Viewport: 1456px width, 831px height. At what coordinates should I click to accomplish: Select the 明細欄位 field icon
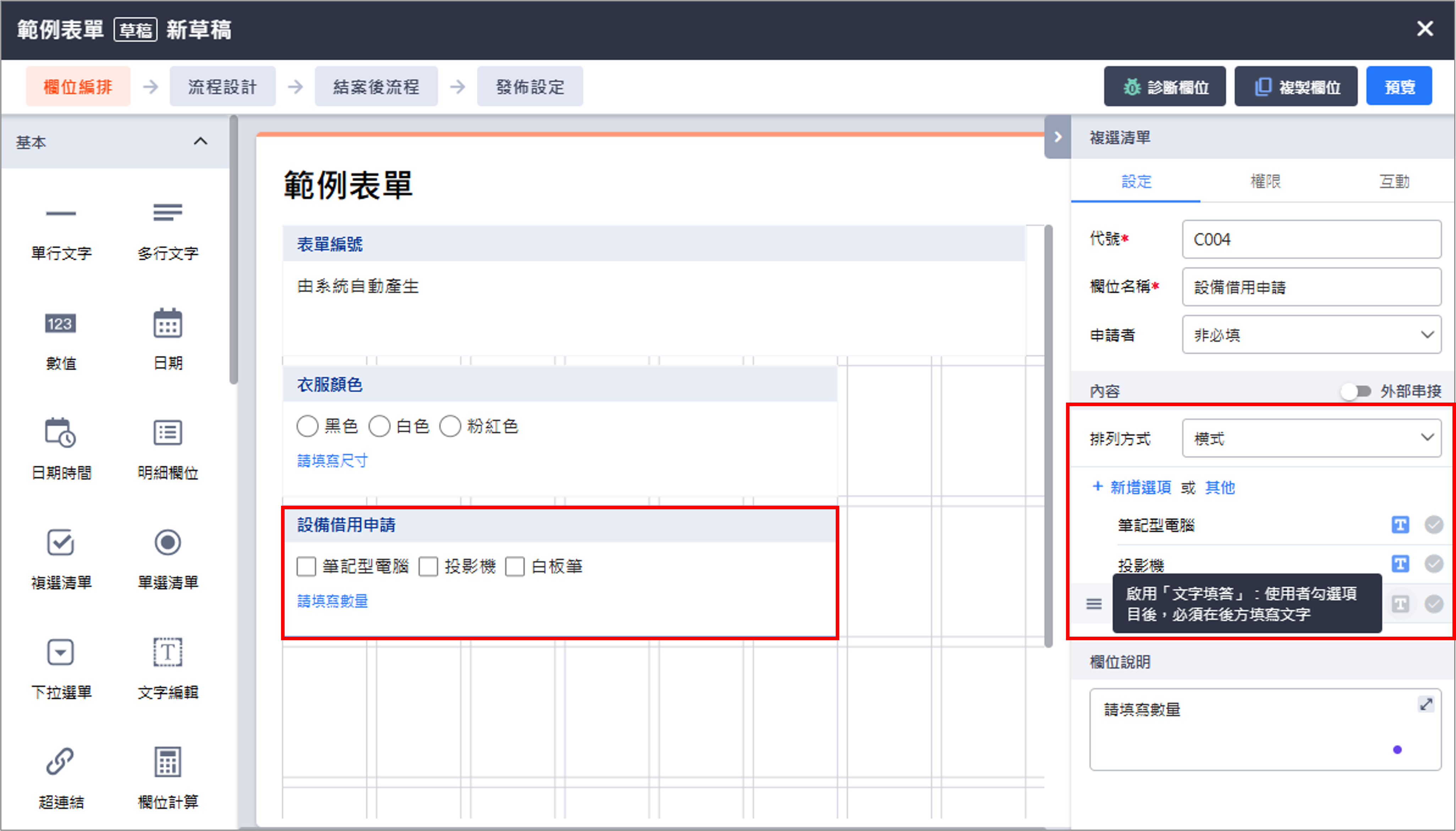click(167, 433)
